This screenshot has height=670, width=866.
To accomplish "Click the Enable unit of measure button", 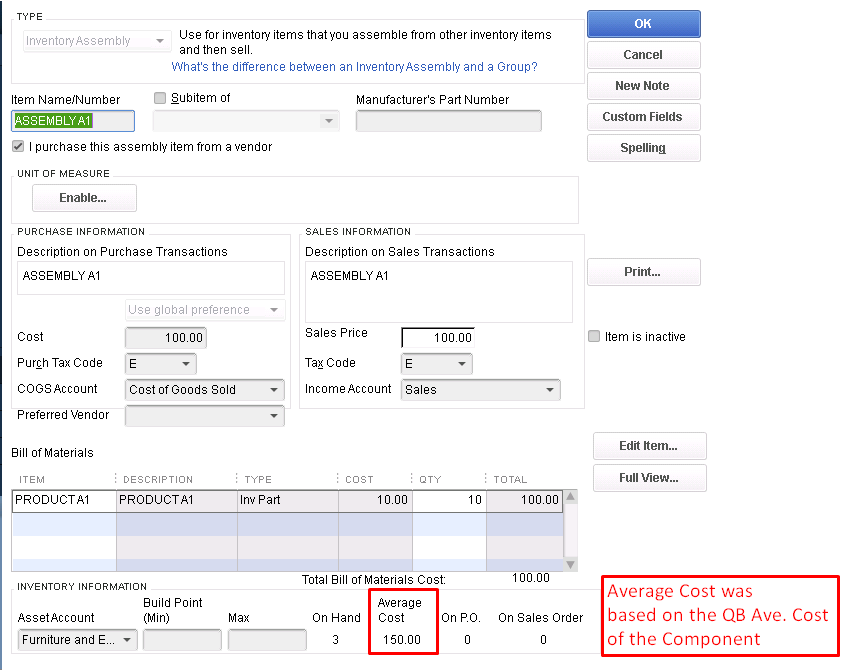I will pos(84,198).
